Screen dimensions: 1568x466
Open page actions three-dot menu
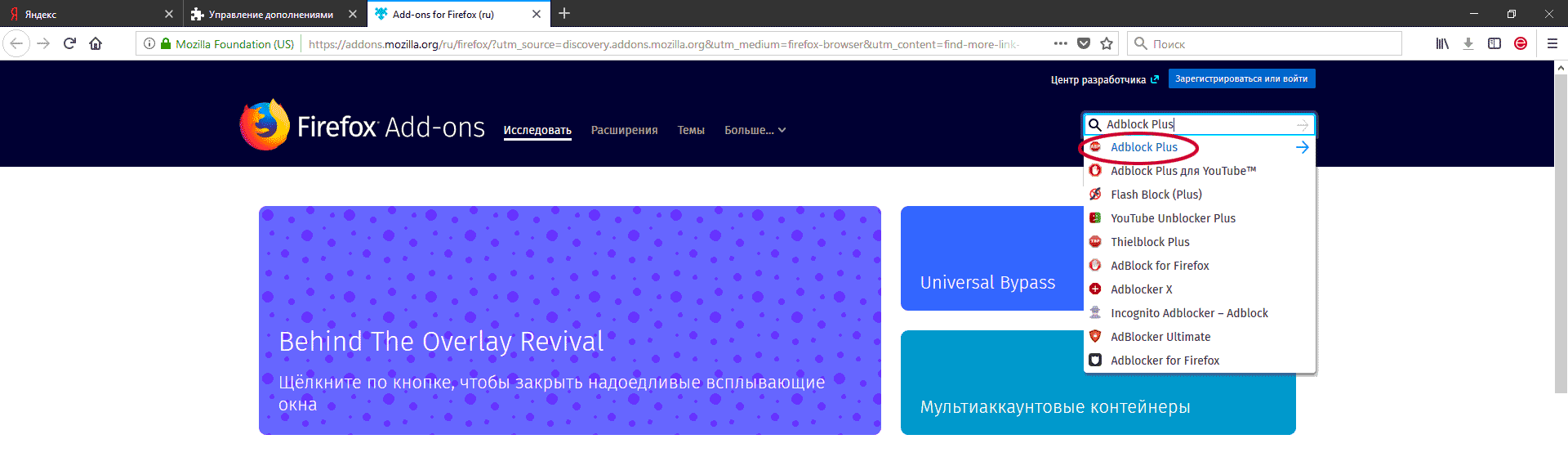pyautogui.click(x=1060, y=44)
